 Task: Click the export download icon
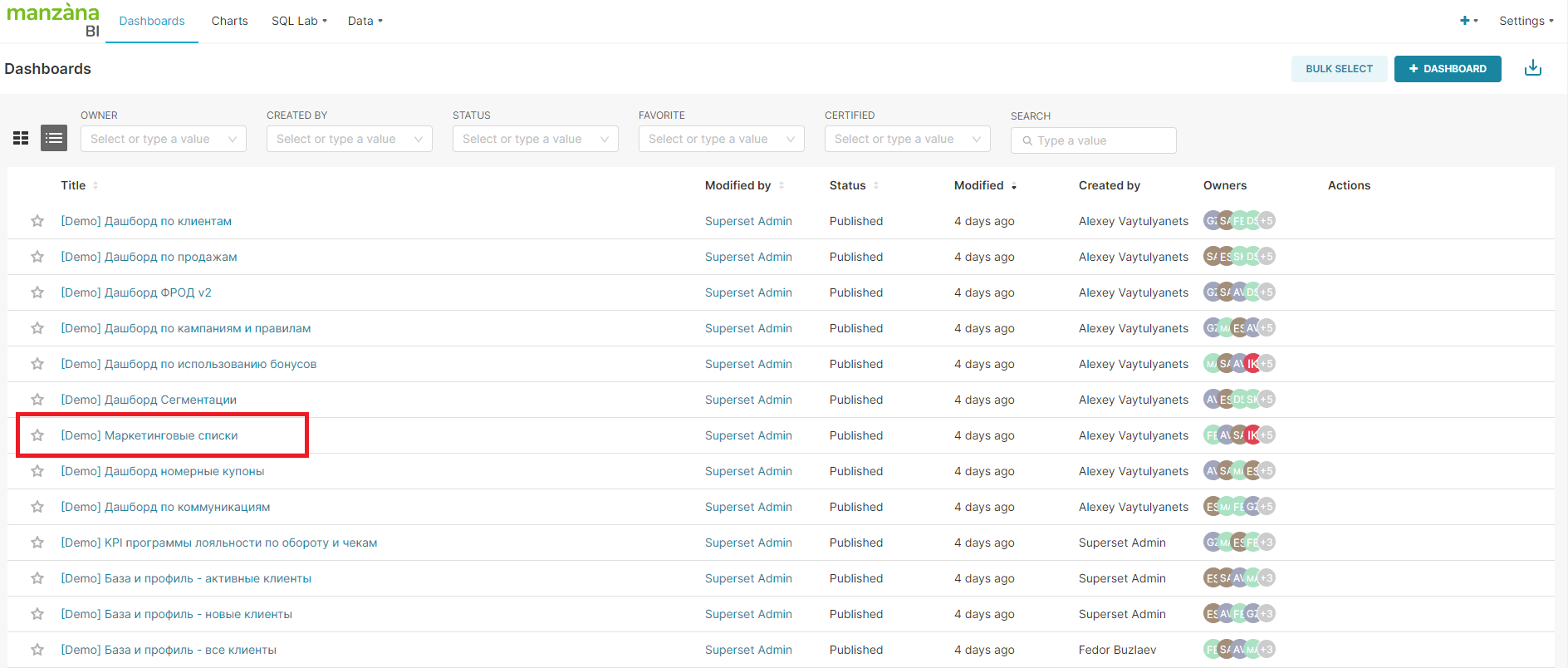tap(1532, 68)
